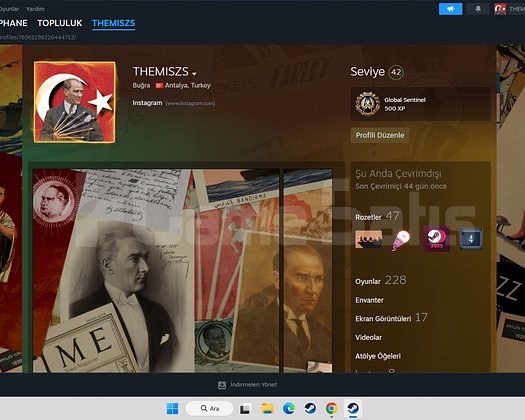Click the profile URL address text

(x=38, y=37)
